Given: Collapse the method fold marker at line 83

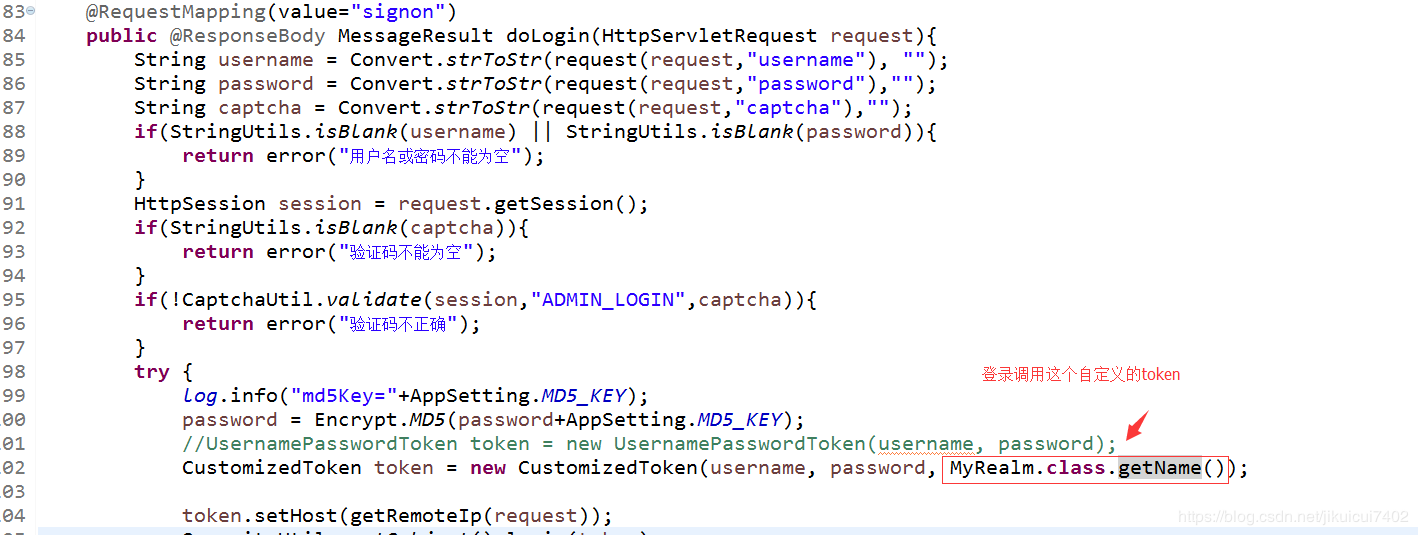Looking at the screenshot, I should pos(31,11).
